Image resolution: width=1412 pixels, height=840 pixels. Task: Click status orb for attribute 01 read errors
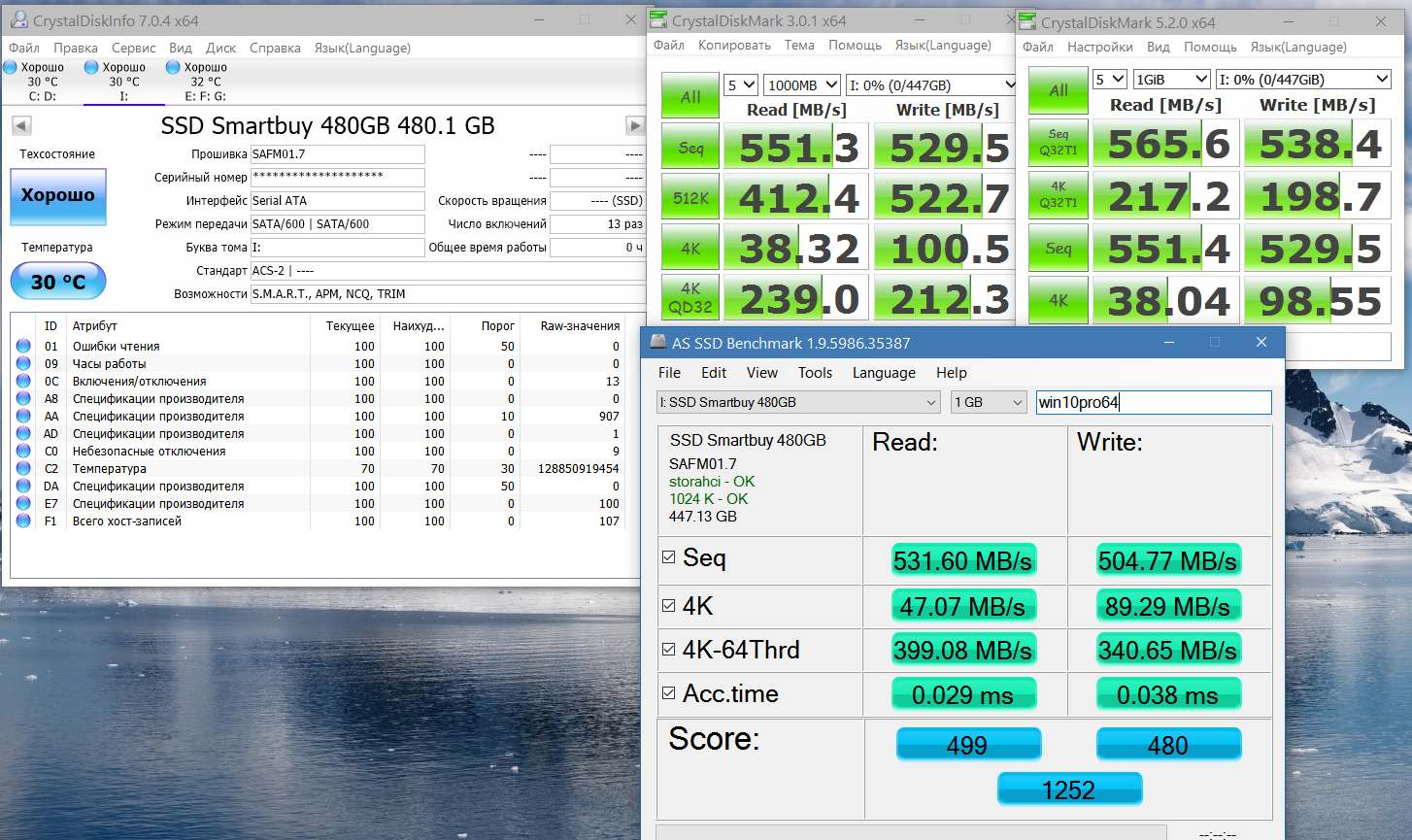point(23,346)
